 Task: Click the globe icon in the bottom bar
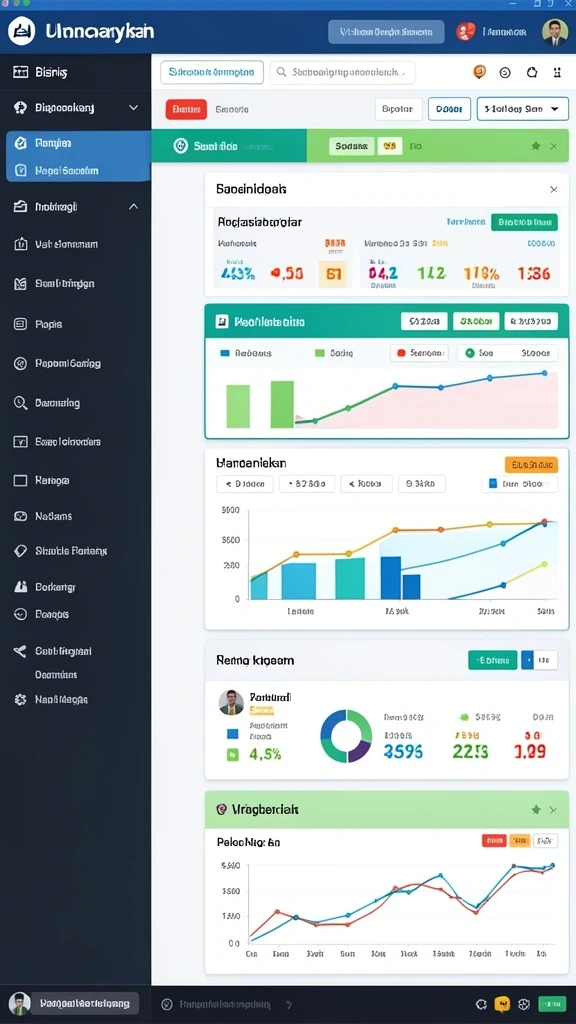tap(523, 1004)
